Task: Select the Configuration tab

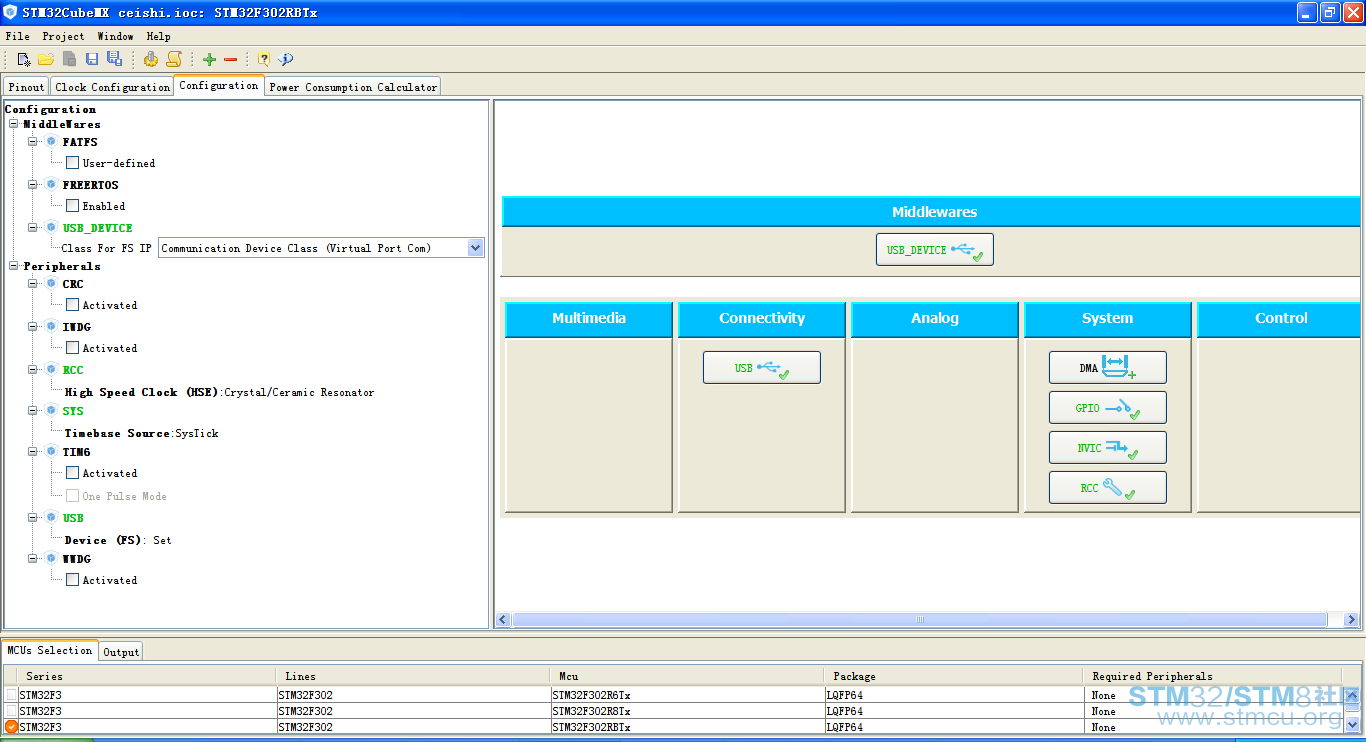Action: coord(219,85)
